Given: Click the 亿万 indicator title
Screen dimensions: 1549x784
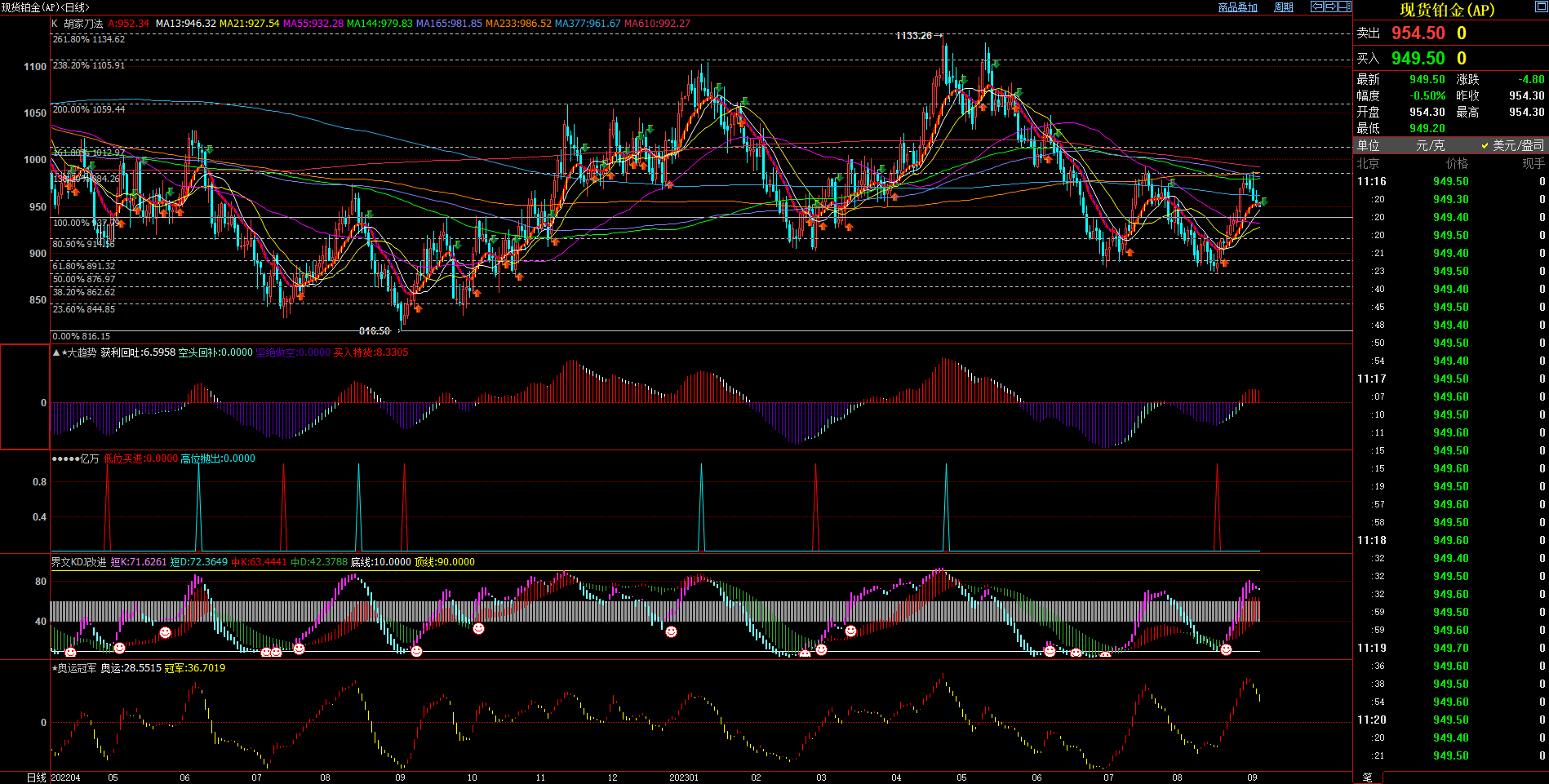Looking at the screenshot, I should (90, 458).
